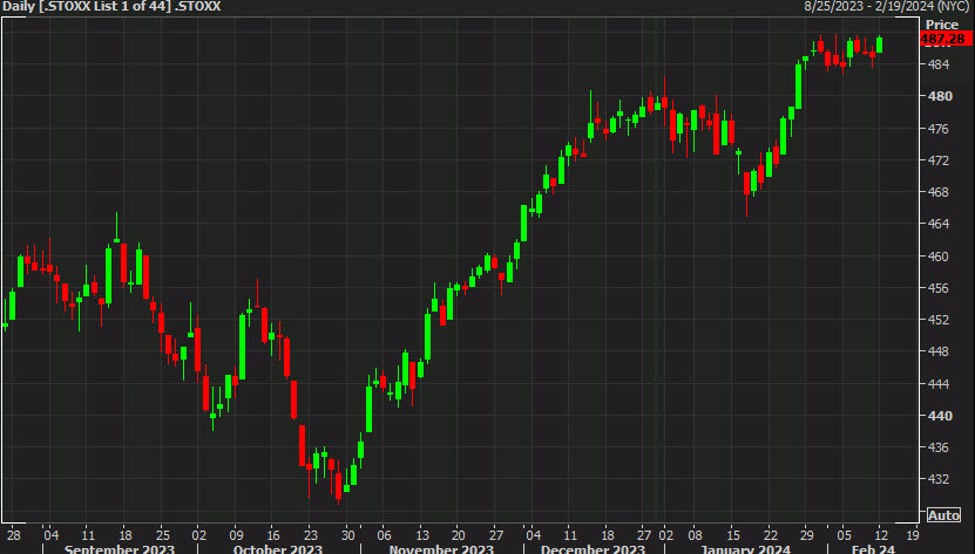Viewport: 975px width, 554px height.
Task: Click the 436 price axis label
Action: [x=938, y=447]
